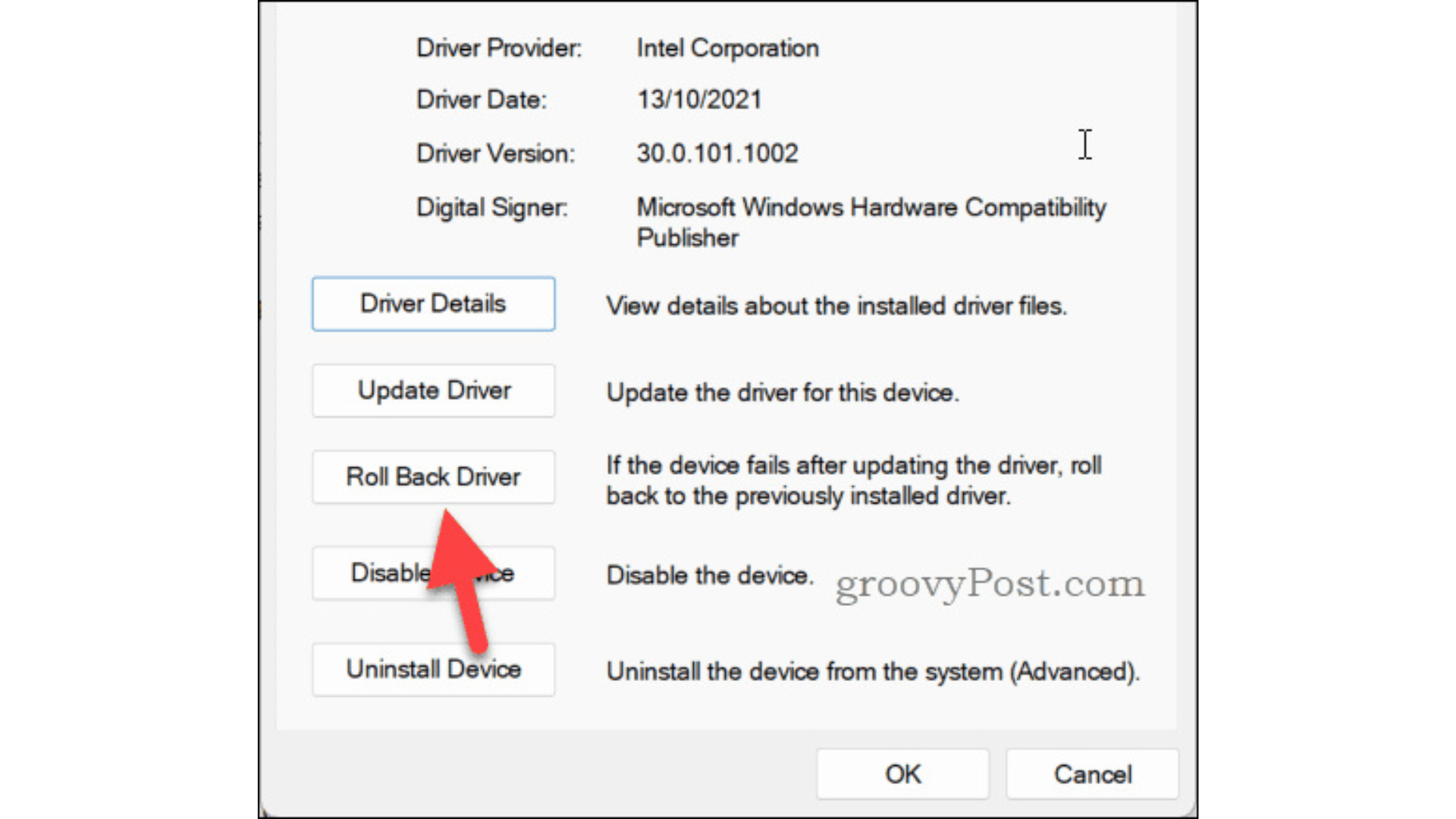
Task: Select the Driver Date value 13/10/2021
Action: pyautogui.click(x=699, y=99)
